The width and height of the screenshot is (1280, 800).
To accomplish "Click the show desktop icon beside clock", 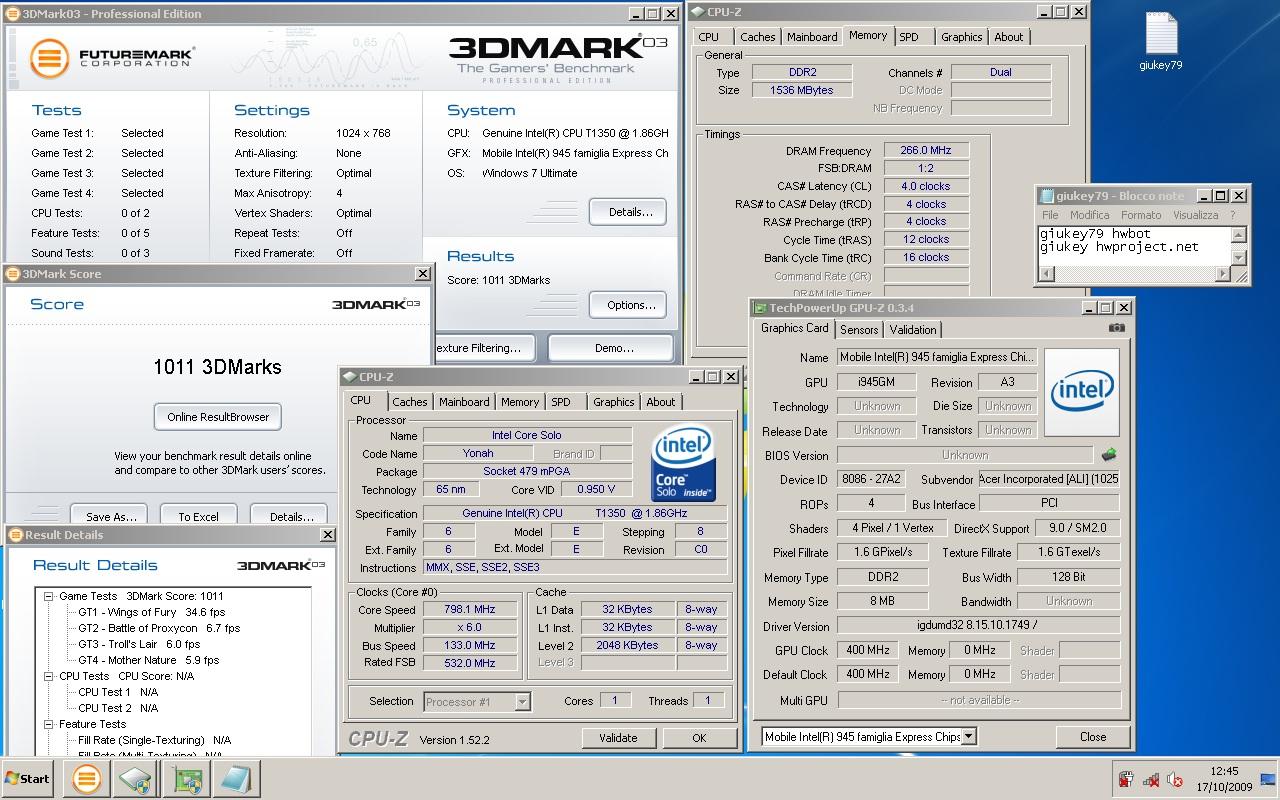I will coord(1269,779).
